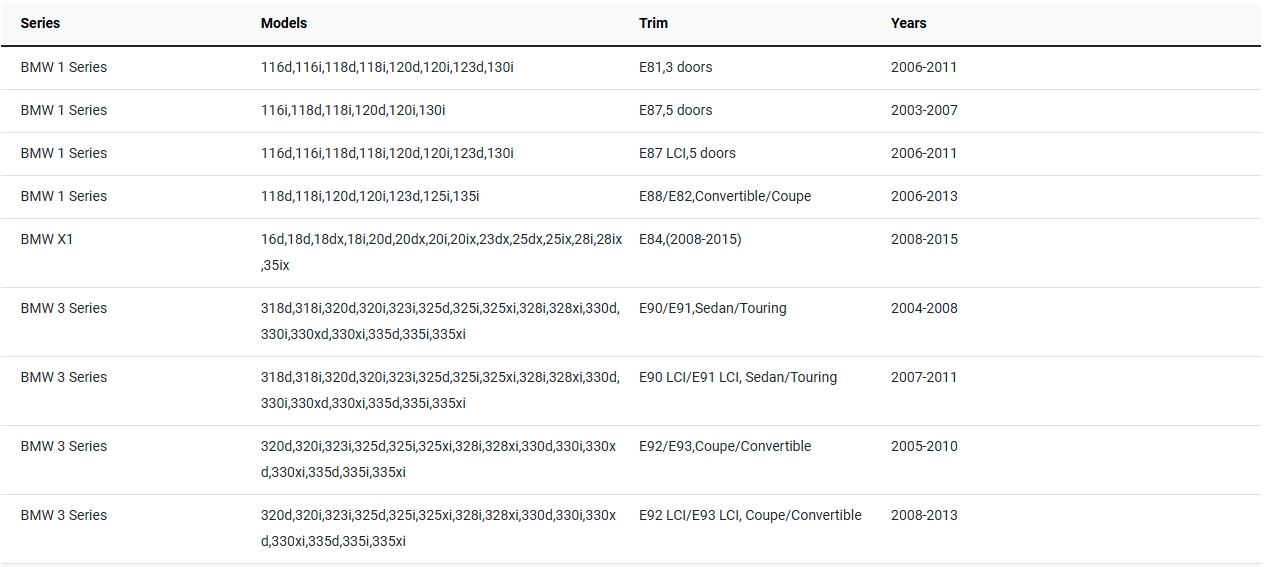Click the BMW X1 series cell
The height and width of the screenshot is (567, 1275).
coord(47,239)
